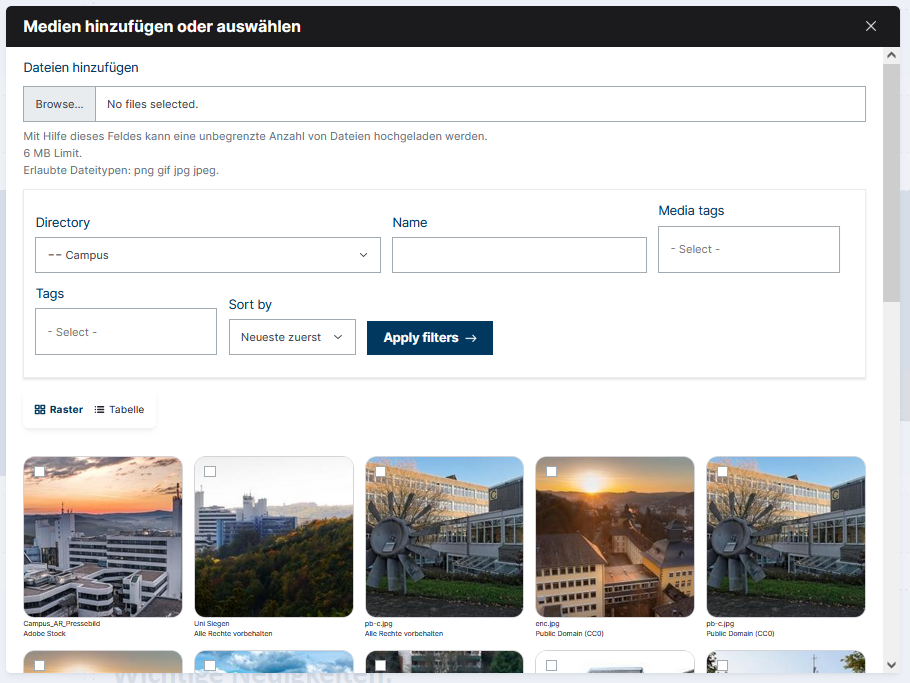Click the arrow icon in Apply filters
Image resolution: width=910 pixels, height=683 pixels.
point(471,338)
